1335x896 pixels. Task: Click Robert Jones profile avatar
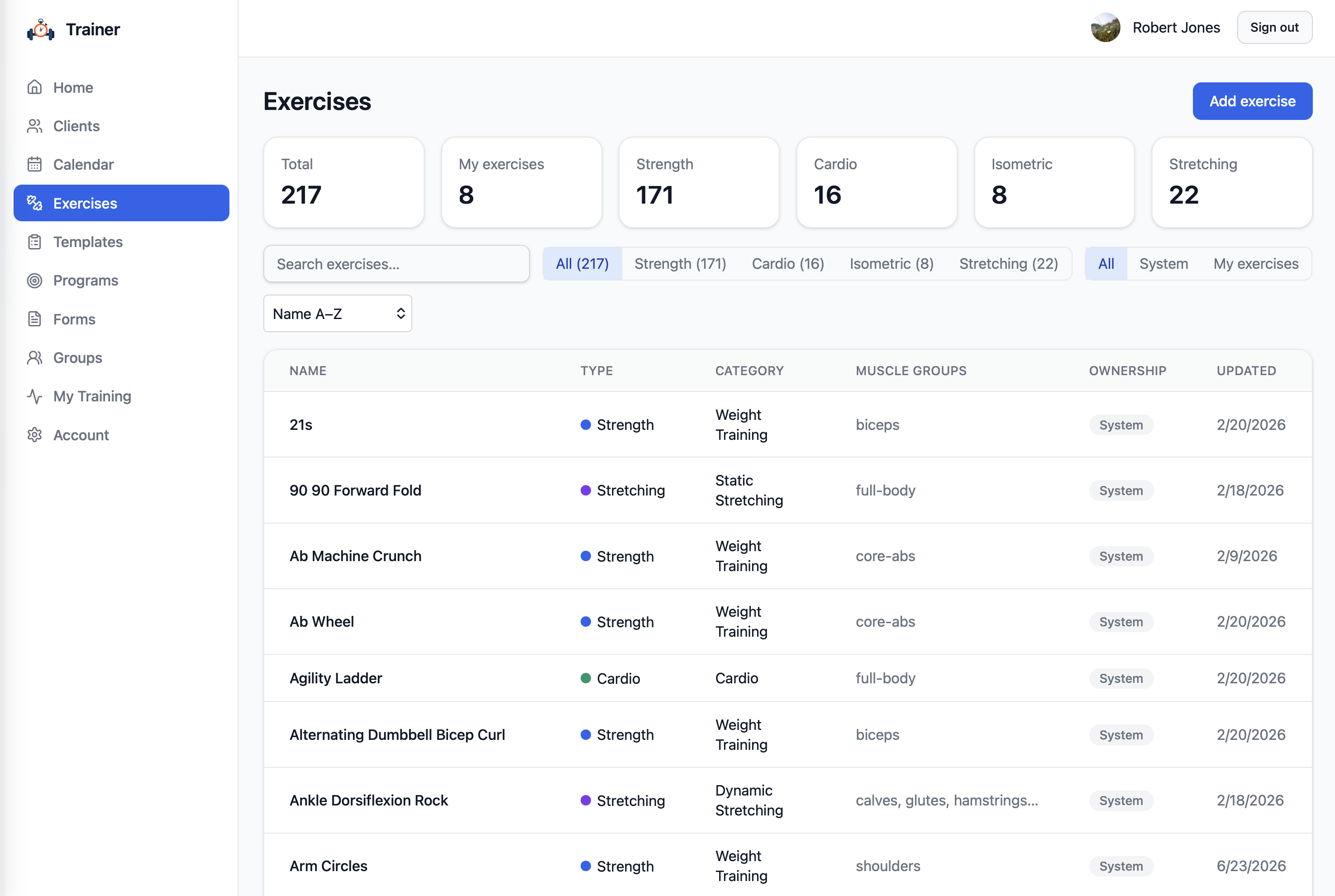coord(1105,28)
